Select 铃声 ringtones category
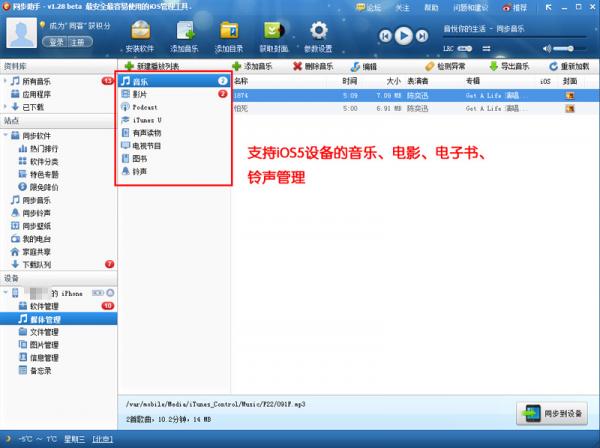The image size is (600, 448). click(174, 171)
